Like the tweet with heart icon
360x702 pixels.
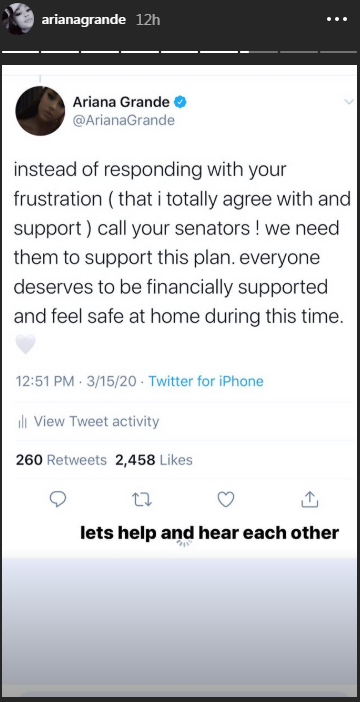(x=226, y=499)
